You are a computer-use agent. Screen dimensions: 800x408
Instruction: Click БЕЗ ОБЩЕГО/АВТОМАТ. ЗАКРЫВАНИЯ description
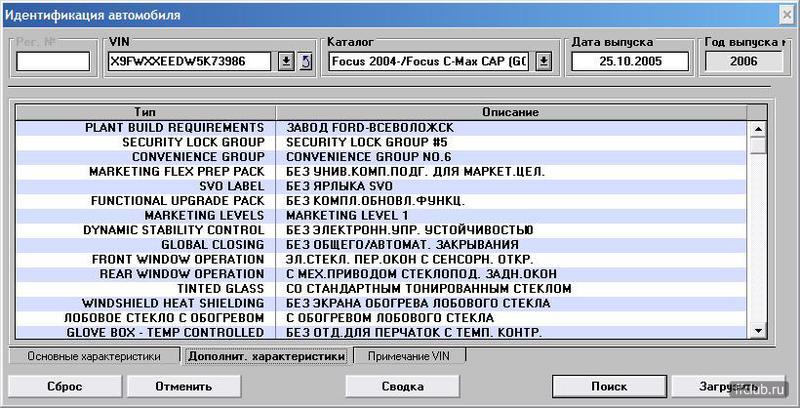pyautogui.click(x=402, y=245)
